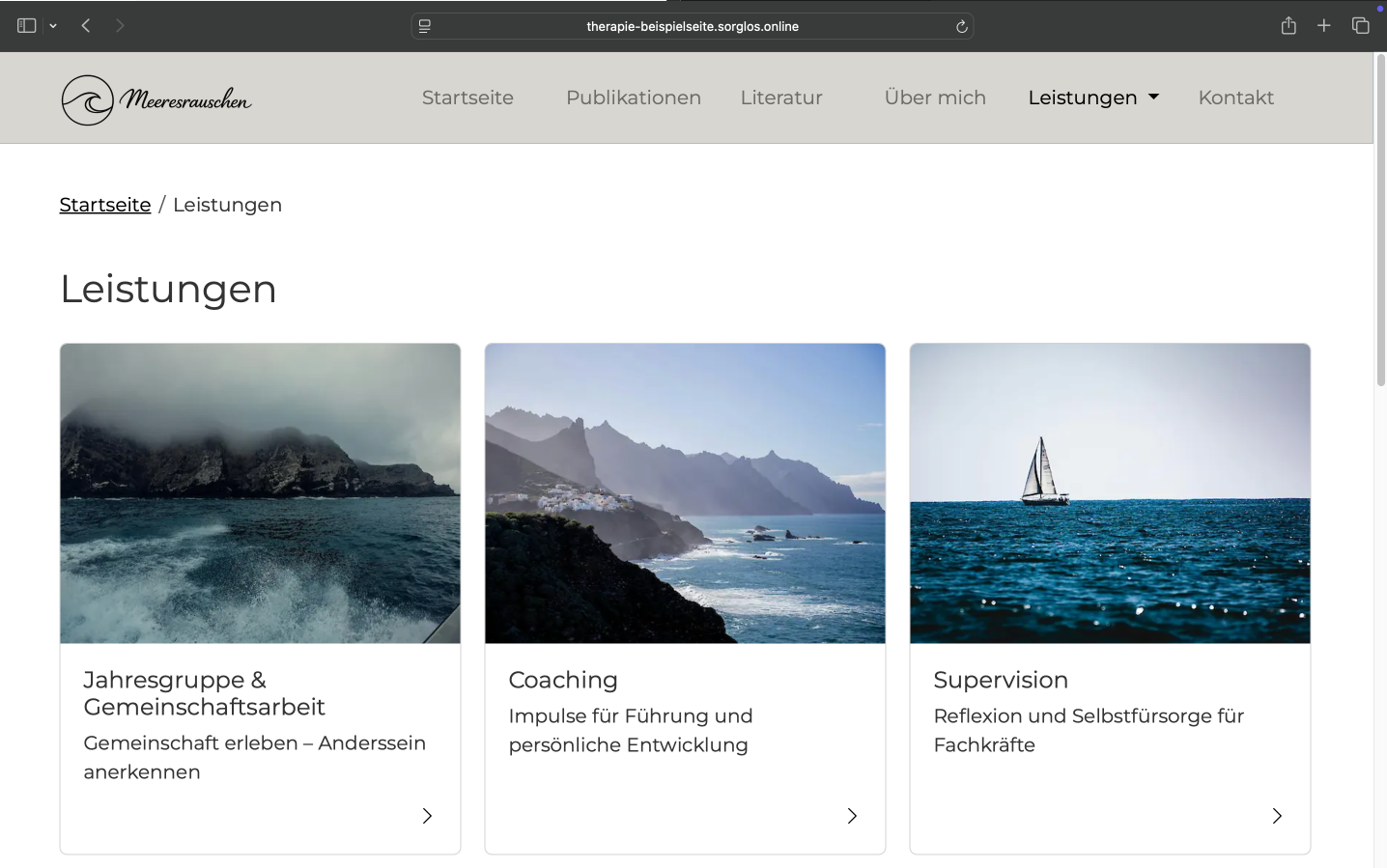
Task: Open the Share icon in toolbar
Action: [1288, 26]
